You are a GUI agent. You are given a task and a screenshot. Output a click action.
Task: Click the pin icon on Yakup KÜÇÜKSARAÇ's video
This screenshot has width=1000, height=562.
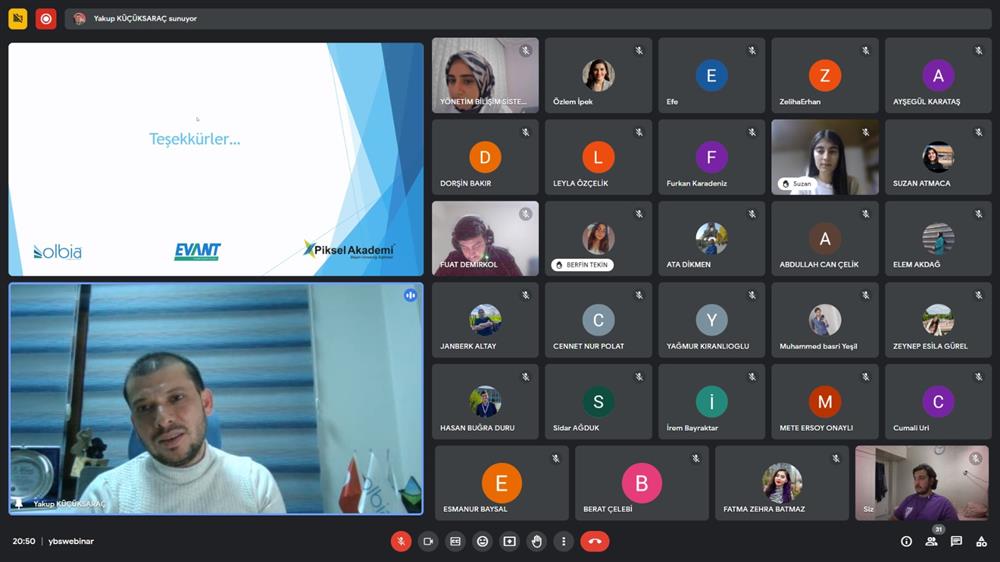[x=19, y=503]
